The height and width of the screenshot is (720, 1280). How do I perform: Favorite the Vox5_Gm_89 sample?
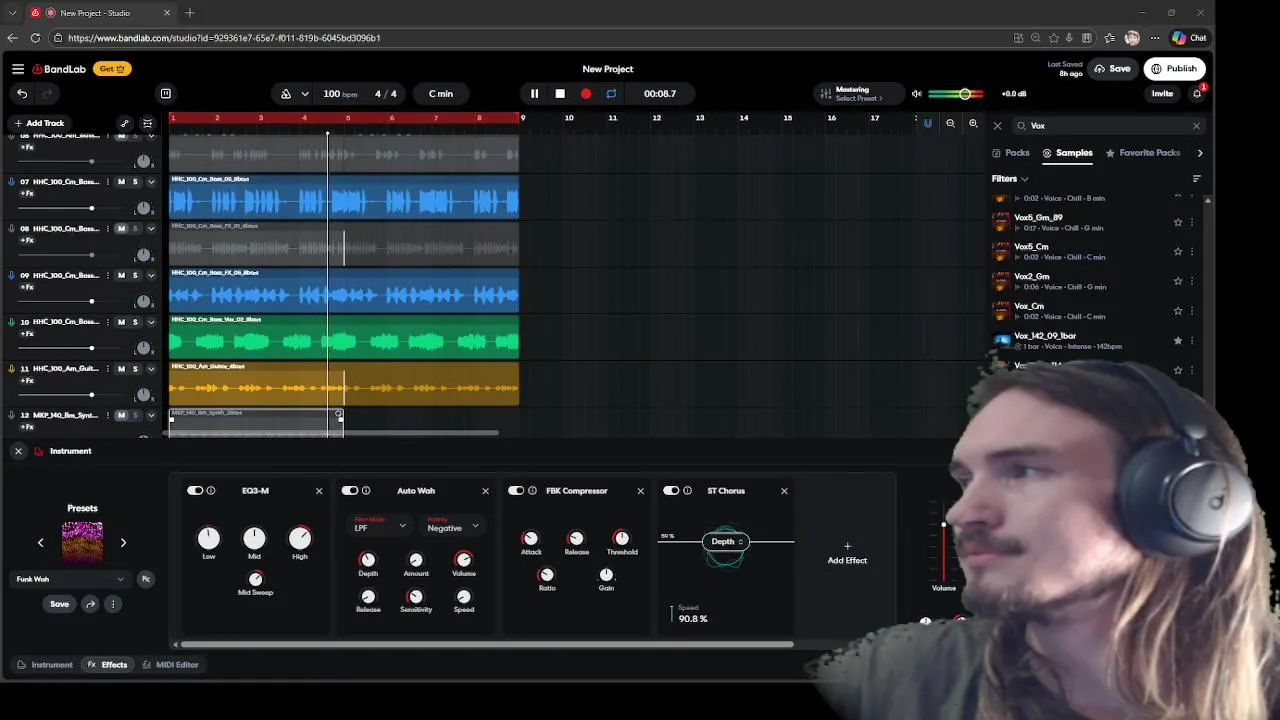pyautogui.click(x=1178, y=222)
